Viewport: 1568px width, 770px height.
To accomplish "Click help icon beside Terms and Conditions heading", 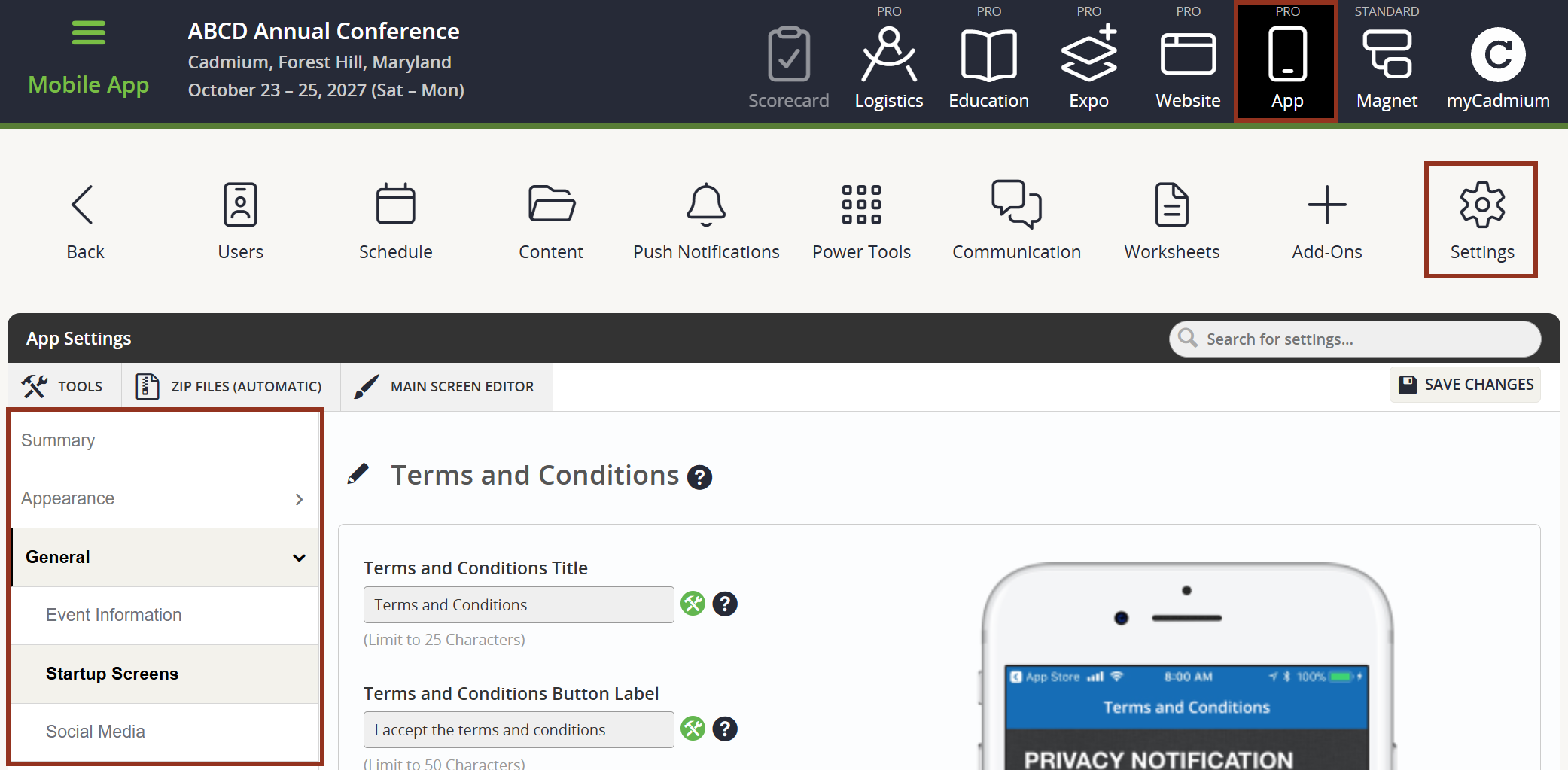I will 700,477.
